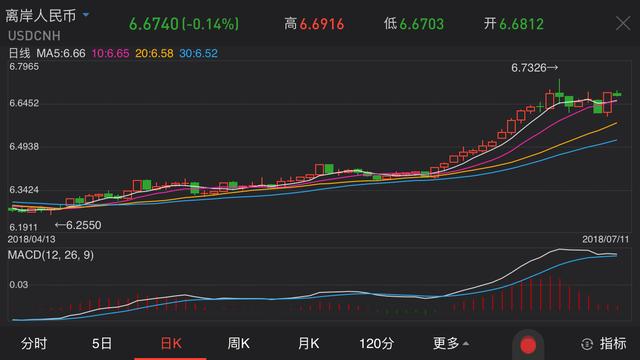Click the 6.2550 lowest price marker
The width and height of the screenshot is (640, 360).
pos(78,225)
